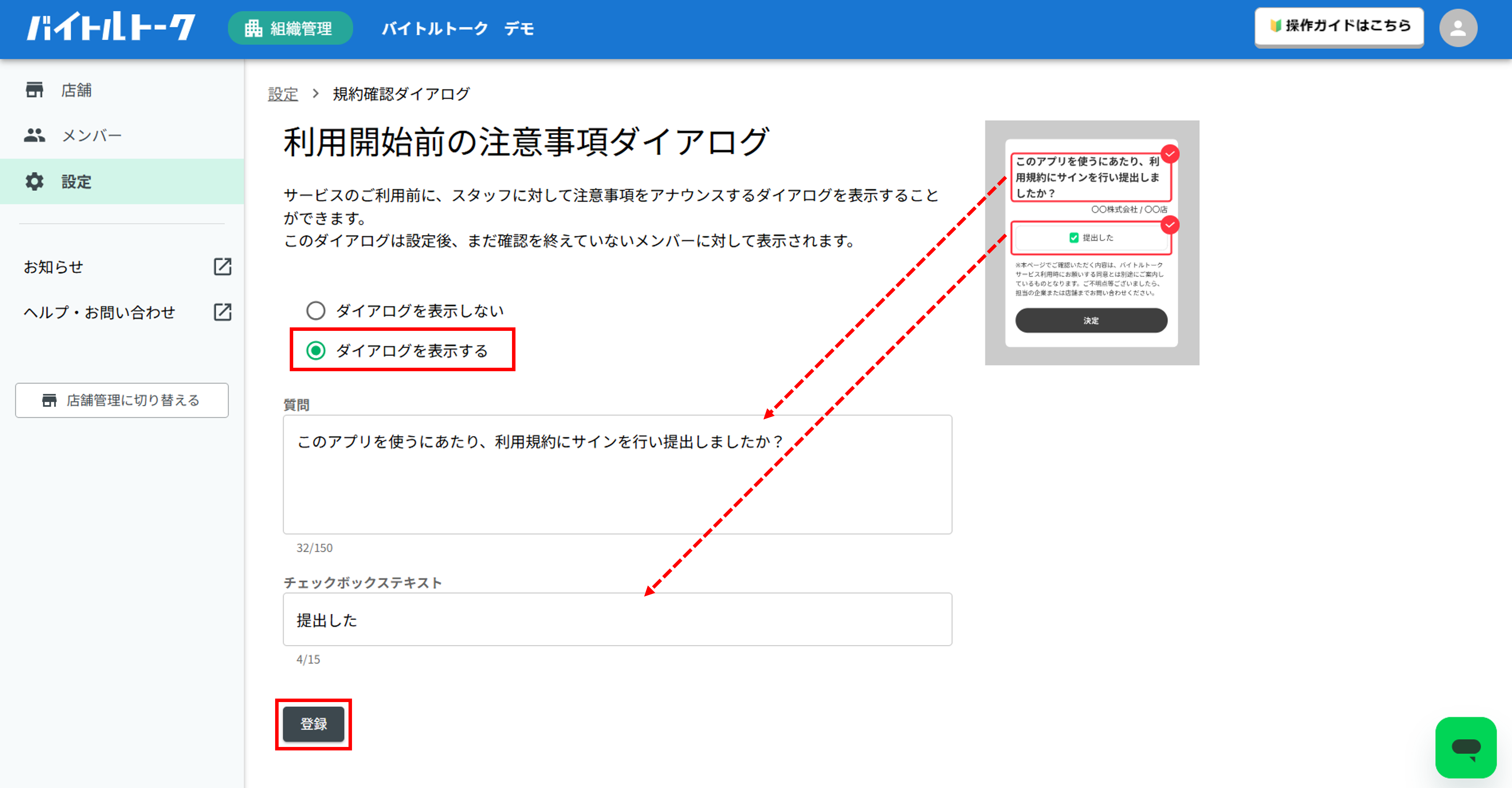Focus the 質問 text area
This screenshot has height=788, width=1512.
617,475
